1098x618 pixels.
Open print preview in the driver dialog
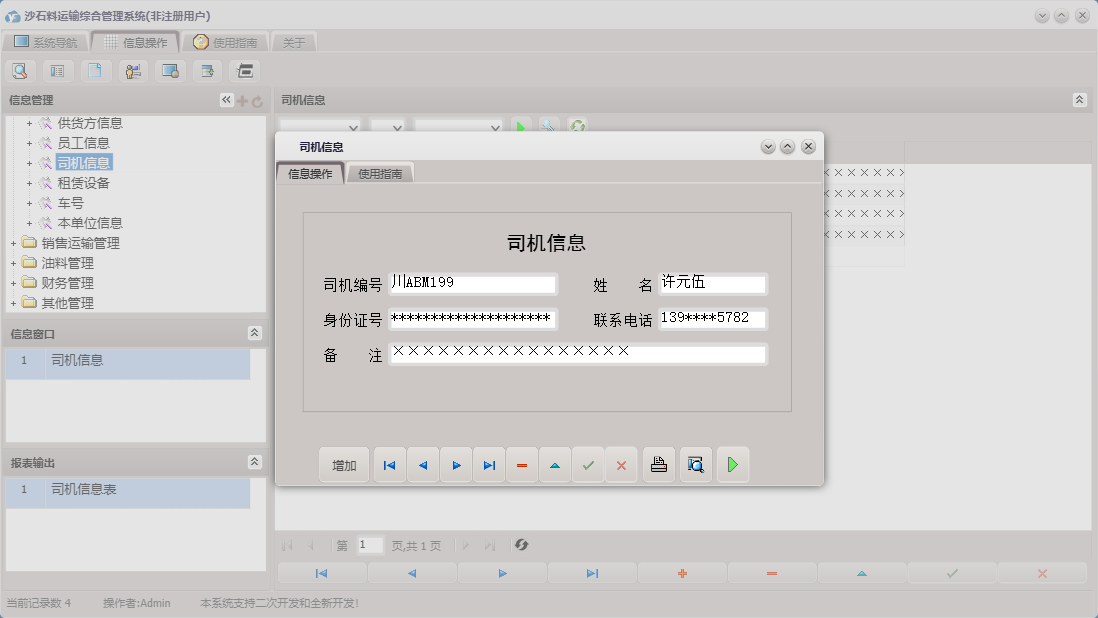click(695, 464)
